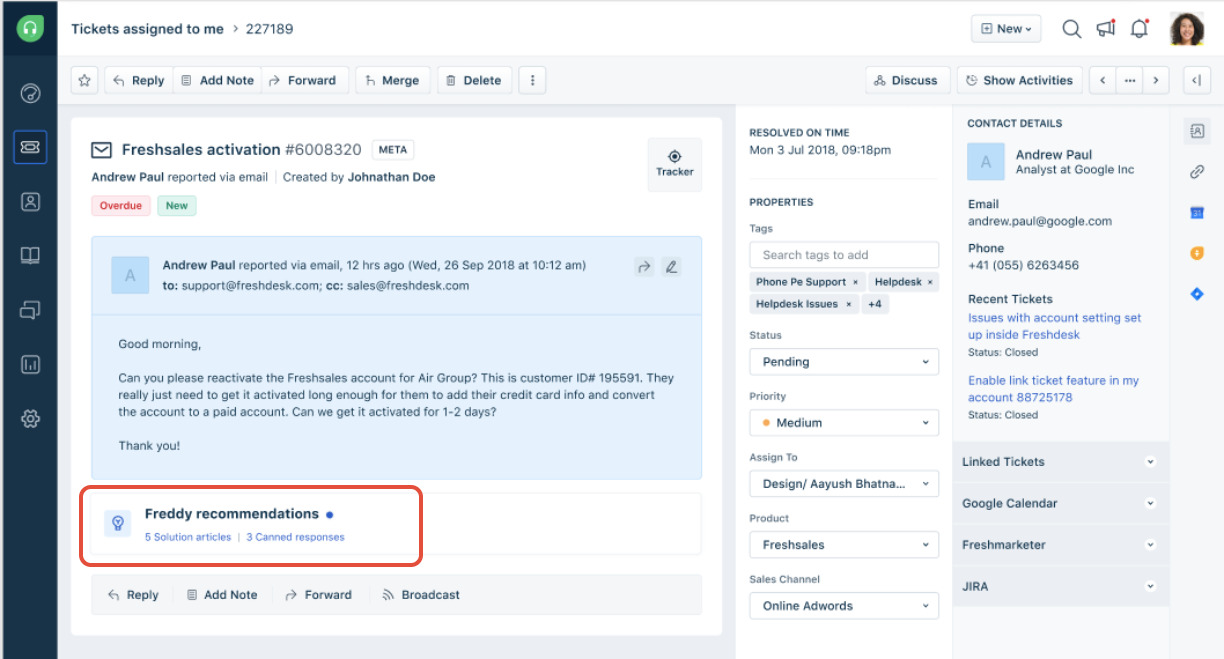Open the Admin gear icon in sidebar
This screenshot has width=1224, height=659.
(x=30, y=419)
